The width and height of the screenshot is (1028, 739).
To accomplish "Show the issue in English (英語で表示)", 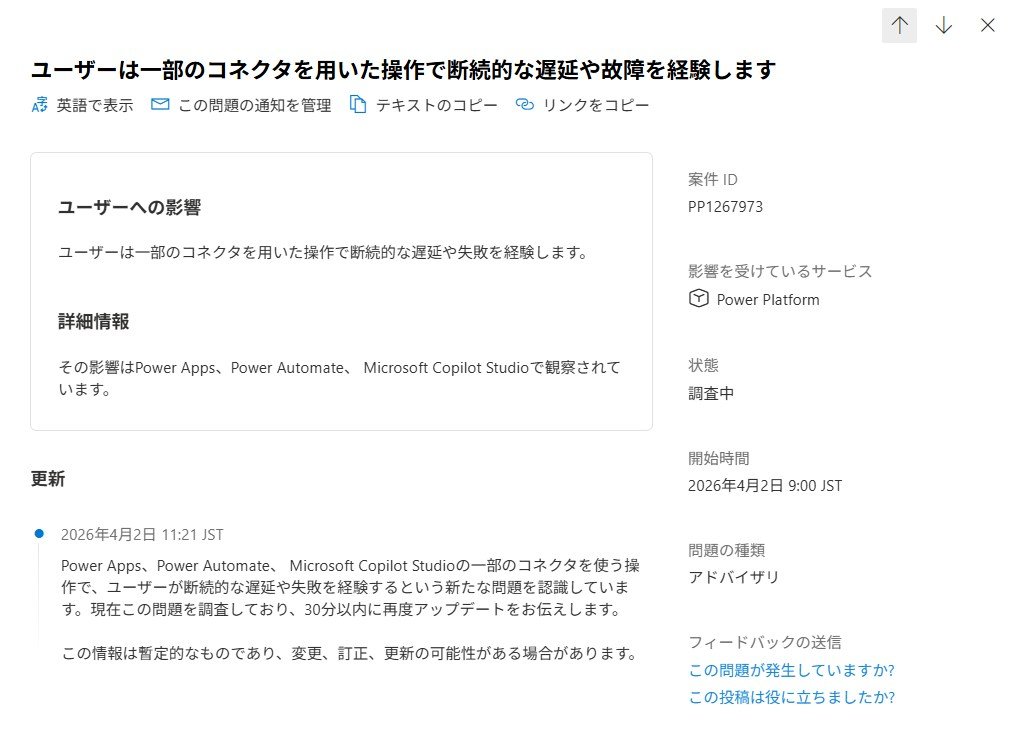I will coord(94,105).
